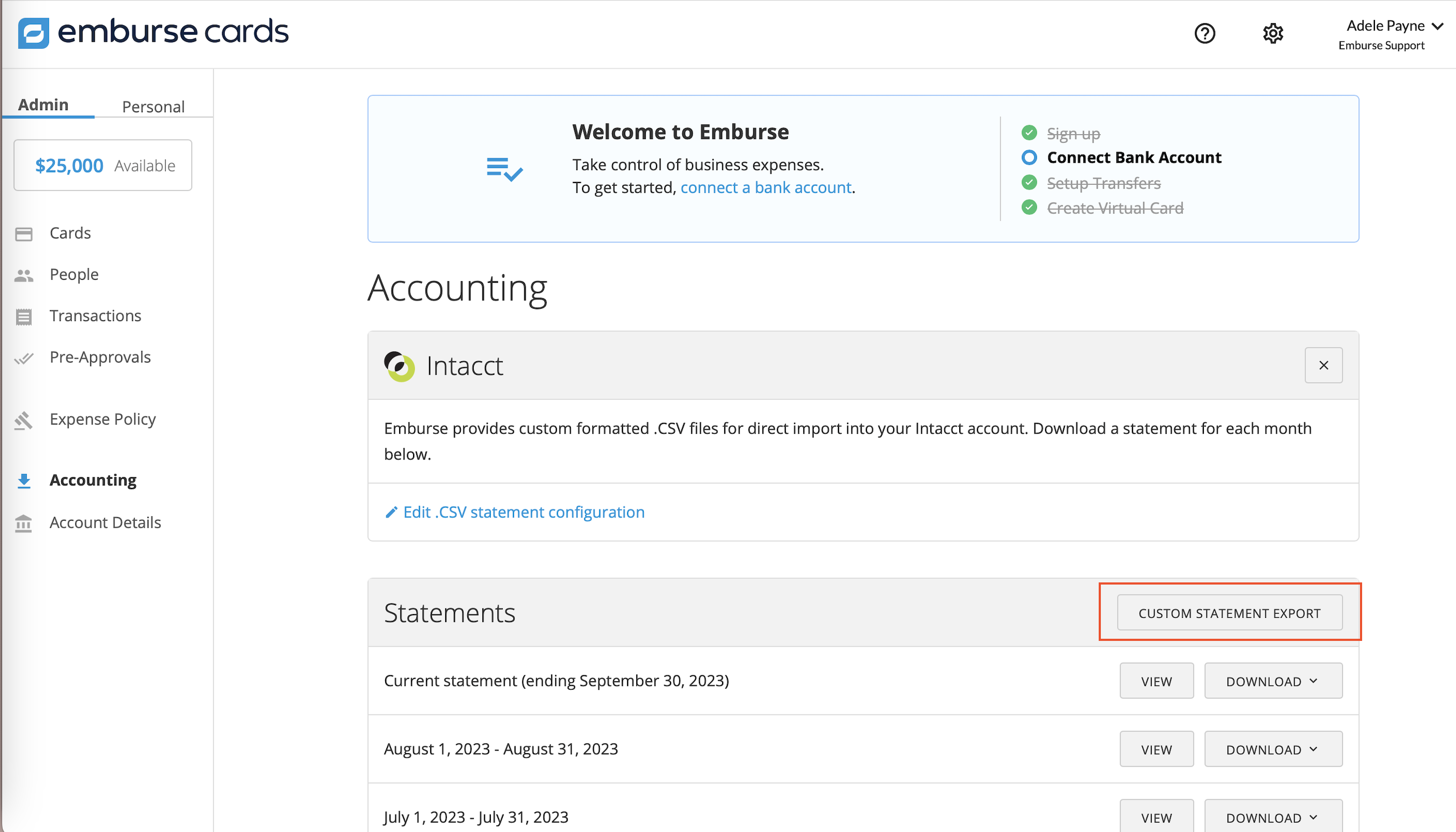Open Cards in the sidebar
Image resolution: width=1456 pixels, height=832 pixels.
click(70, 233)
